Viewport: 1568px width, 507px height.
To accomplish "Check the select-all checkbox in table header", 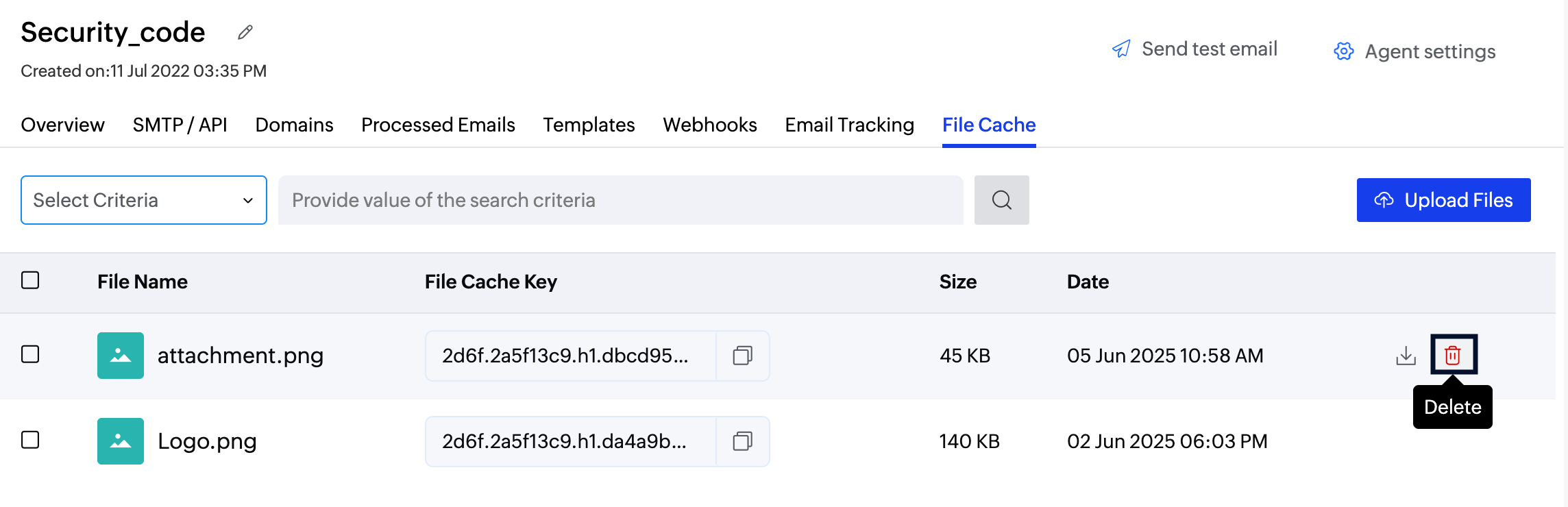I will 31,281.
